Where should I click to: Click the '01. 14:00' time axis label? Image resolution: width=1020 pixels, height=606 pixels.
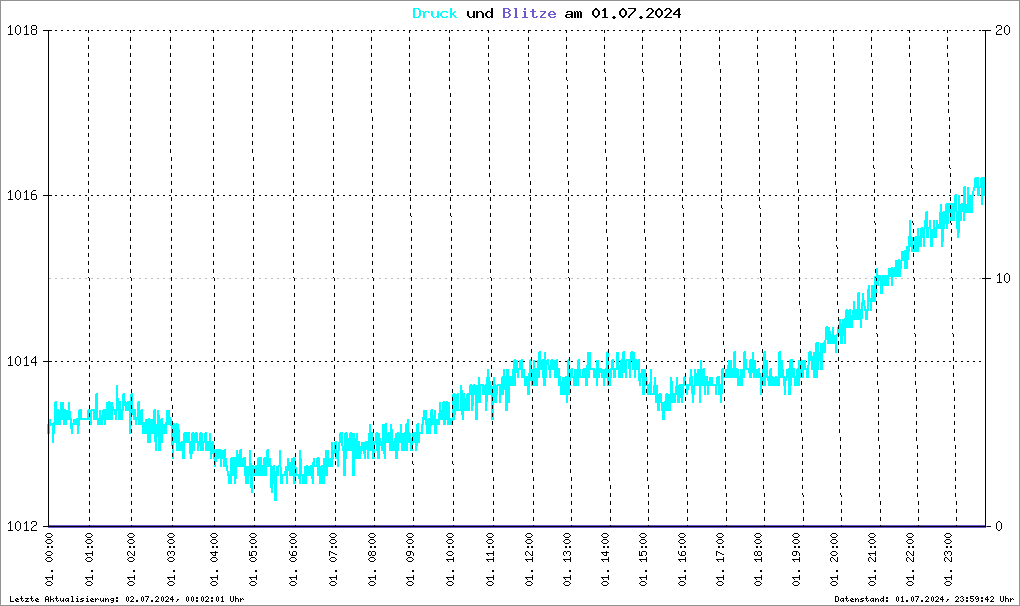[606, 560]
